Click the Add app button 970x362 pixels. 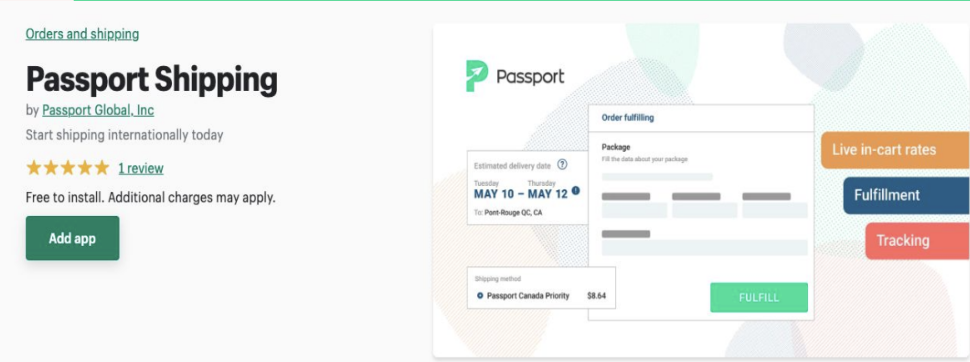(x=72, y=238)
